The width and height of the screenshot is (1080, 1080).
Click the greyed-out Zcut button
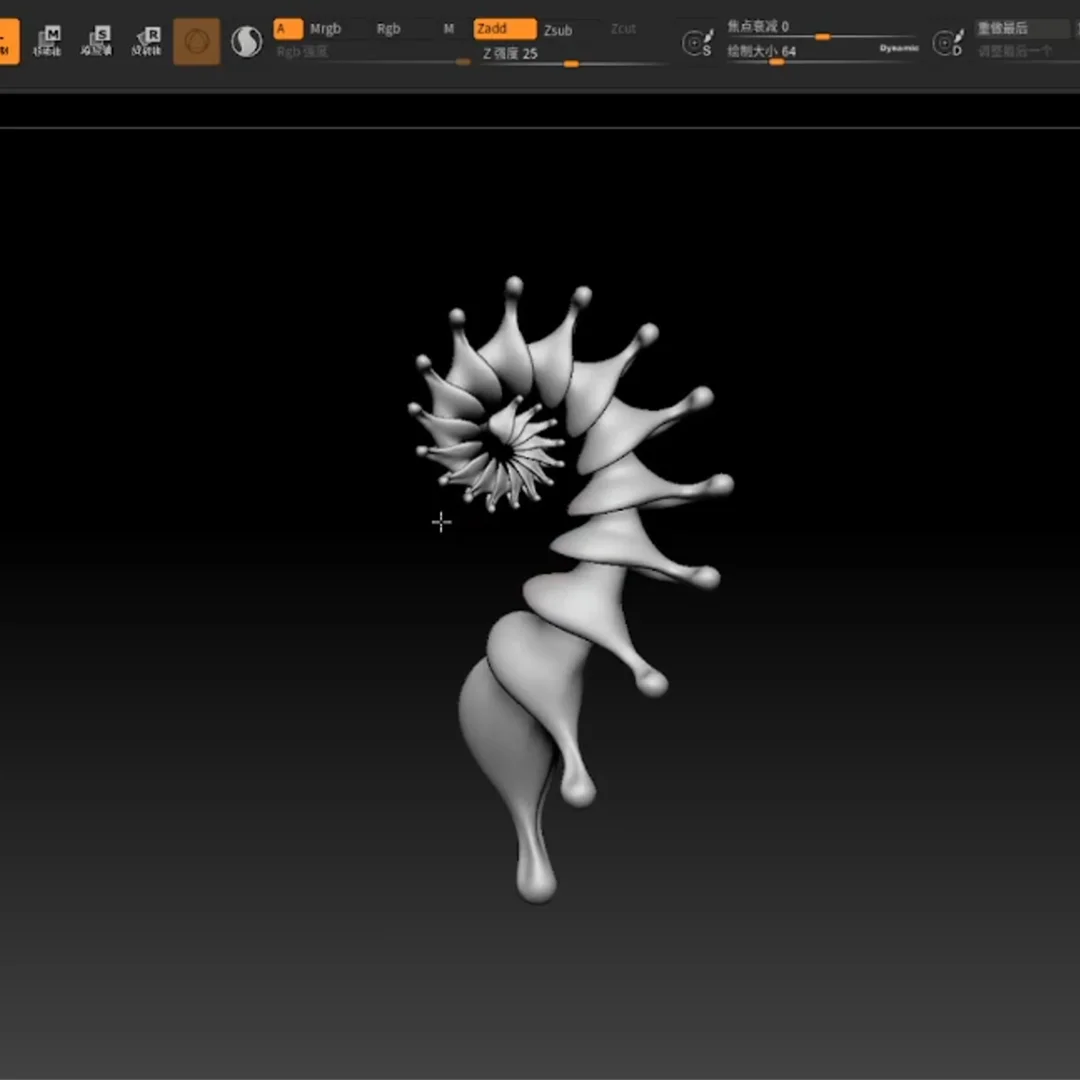click(623, 29)
